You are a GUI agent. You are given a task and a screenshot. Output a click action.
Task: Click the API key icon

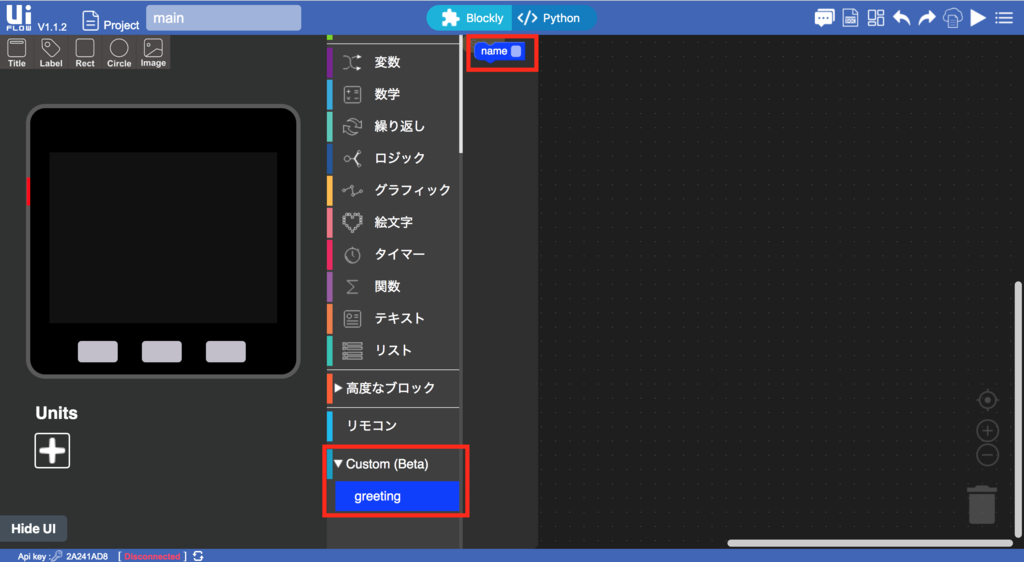pyautogui.click(x=56, y=556)
